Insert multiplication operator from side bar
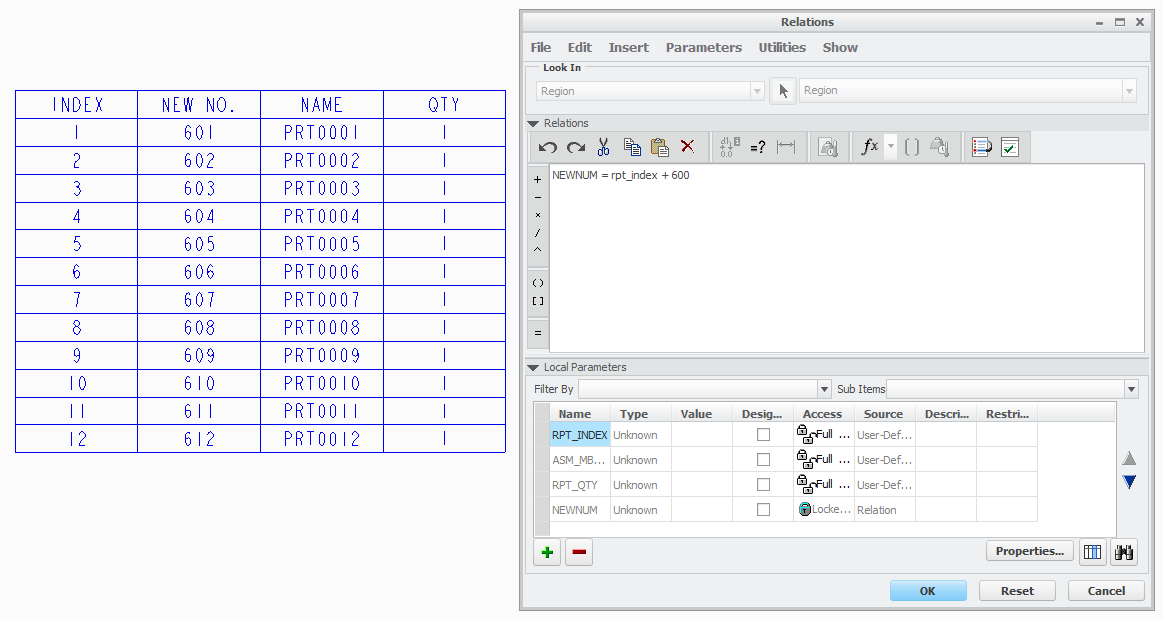 pos(538,215)
